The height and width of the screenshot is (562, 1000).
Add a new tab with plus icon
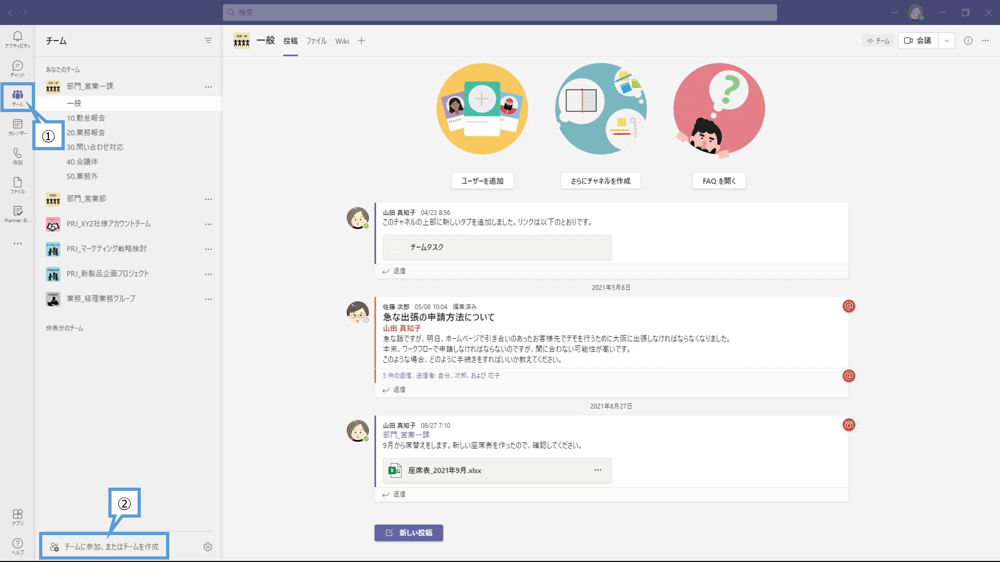[x=361, y=41]
